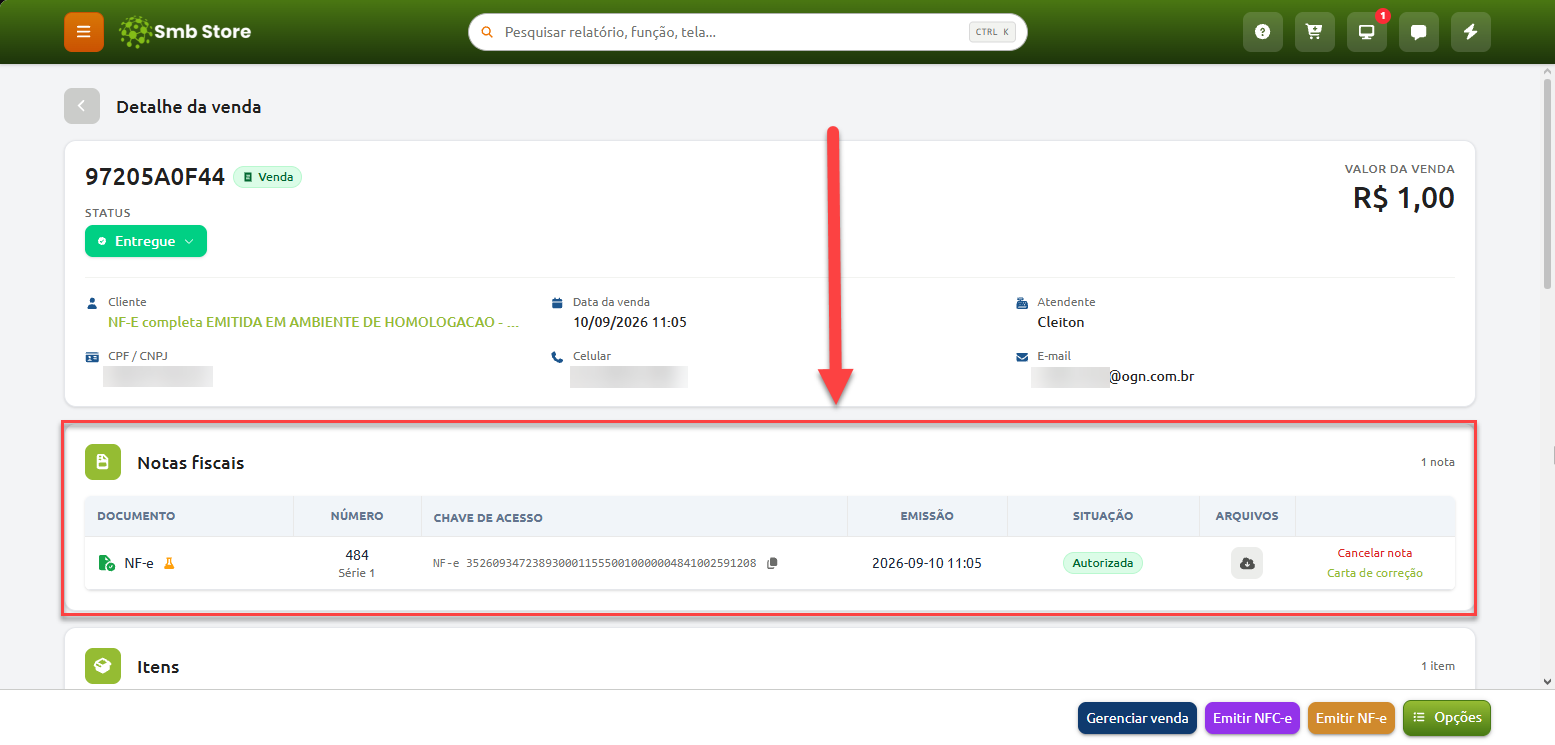Click invoice number 484
The image size is (1555, 745).
point(357,555)
